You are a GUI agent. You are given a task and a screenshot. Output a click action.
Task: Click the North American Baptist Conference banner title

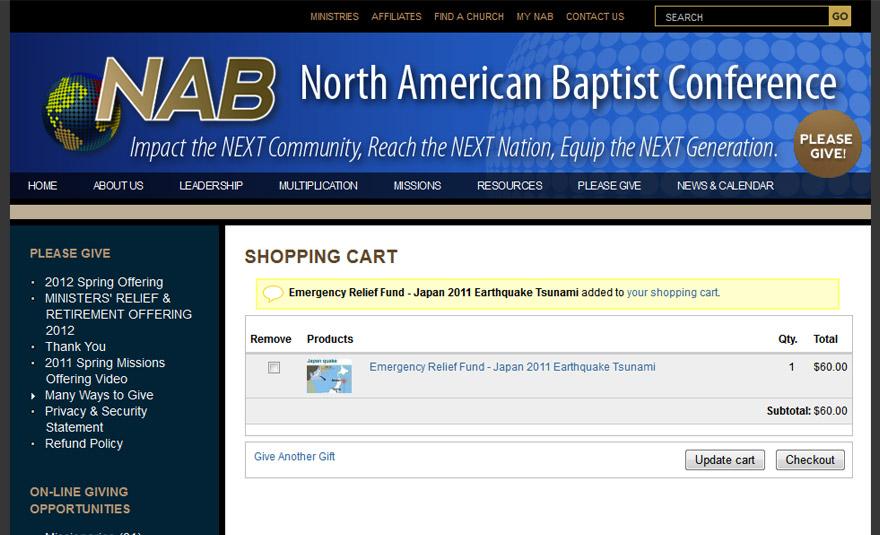click(x=569, y=83)
